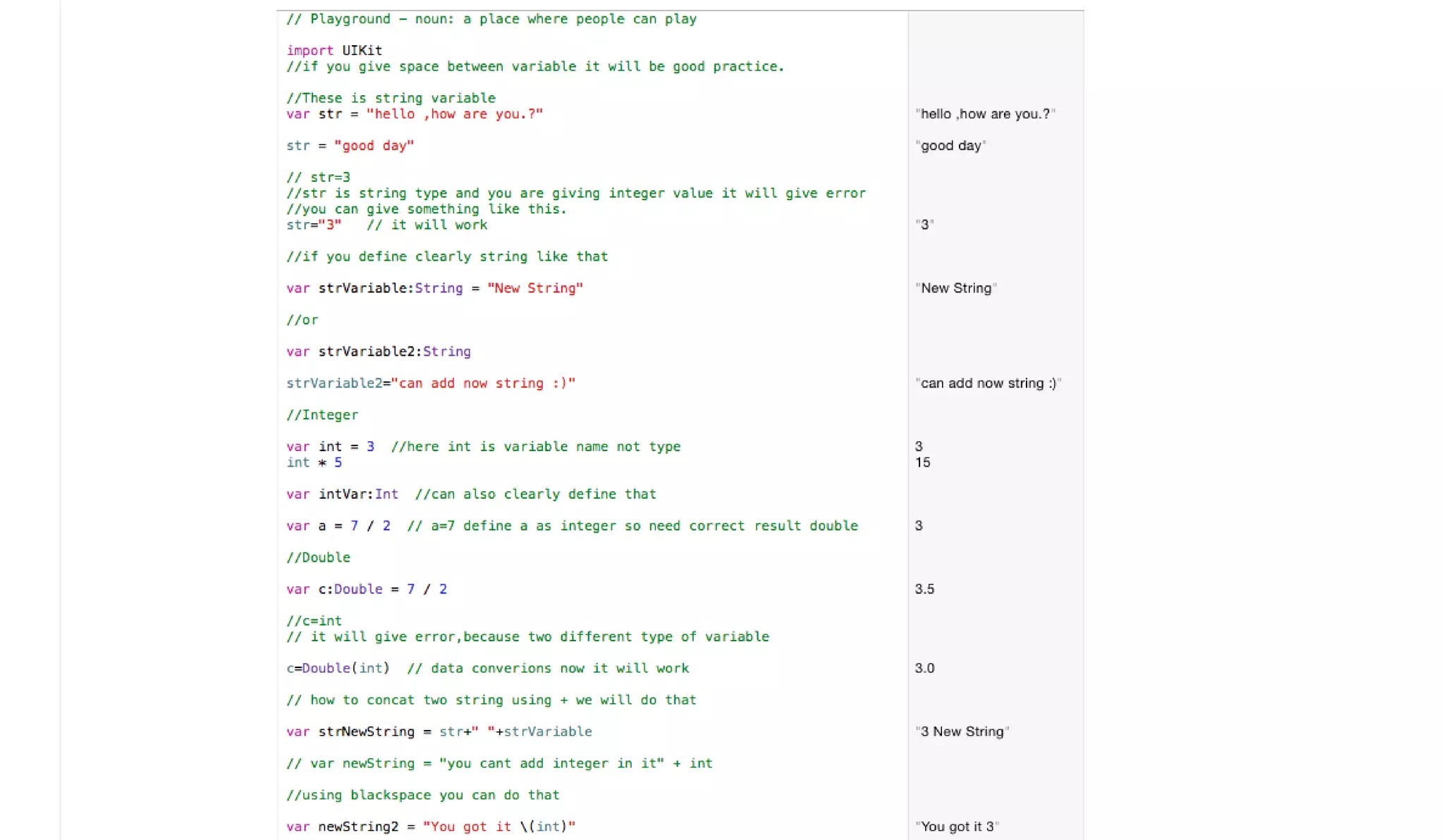The image size is (1444, 840).
Task: Click the "hello ,how are you.?" result in sidebar
Action: [985, 114]
